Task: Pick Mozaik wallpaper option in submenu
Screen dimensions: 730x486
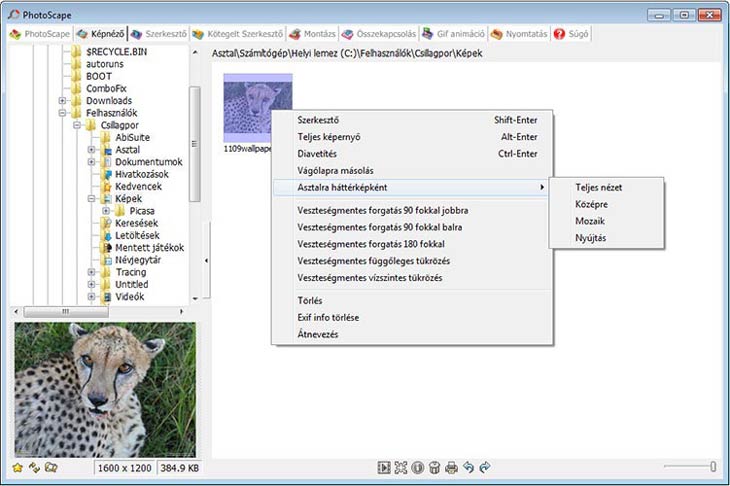Action: coord(591,221)
